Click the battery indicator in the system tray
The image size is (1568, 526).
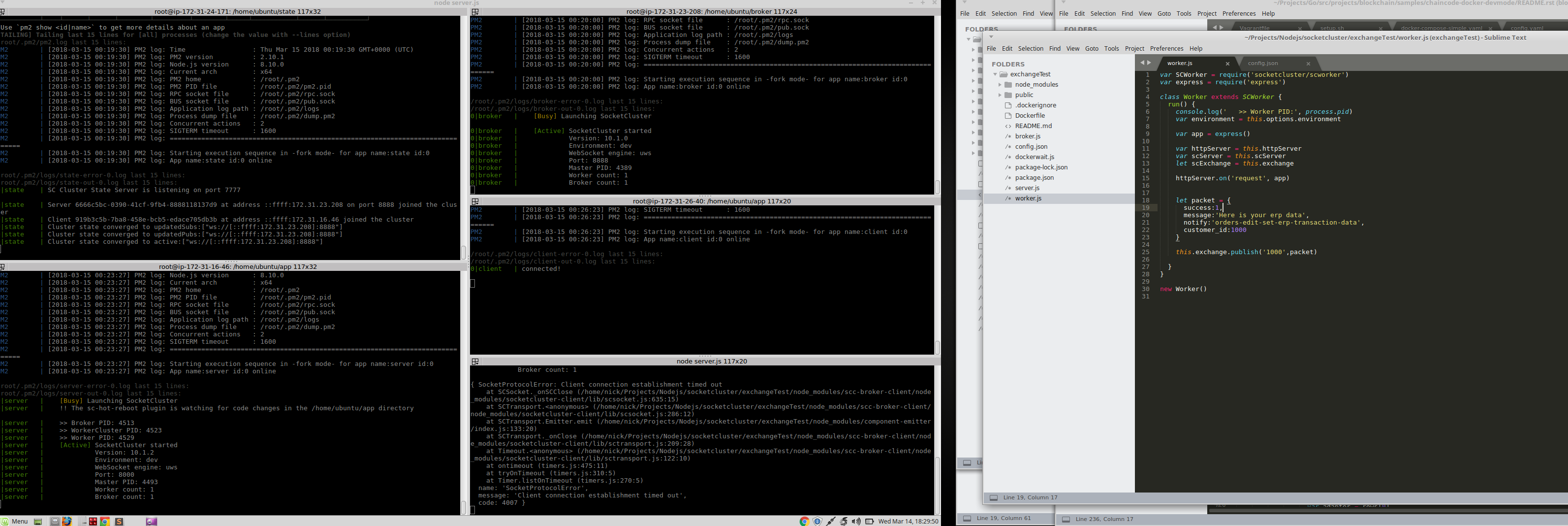click(870, 521)
